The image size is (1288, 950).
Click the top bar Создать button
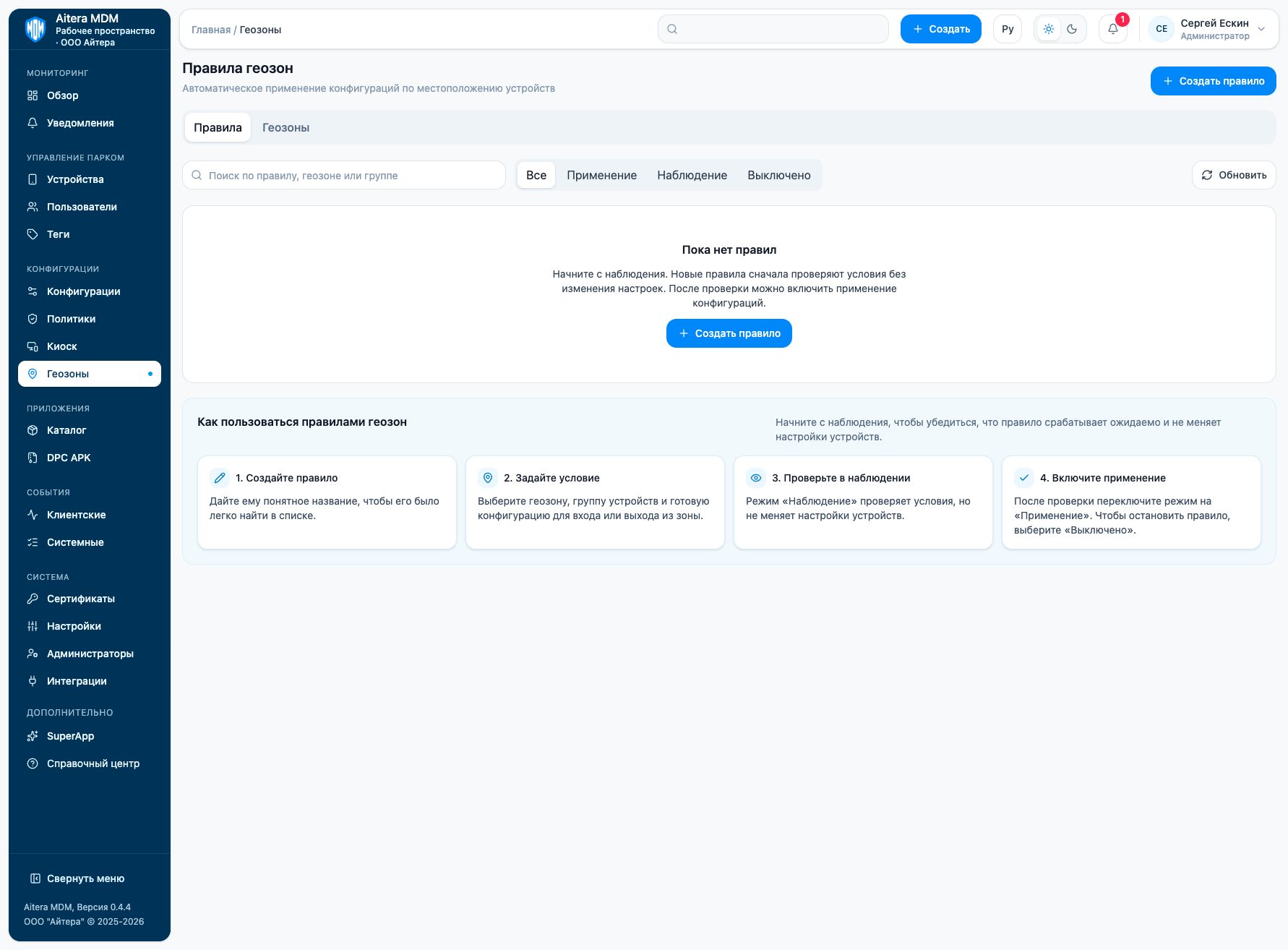(941, 29)
